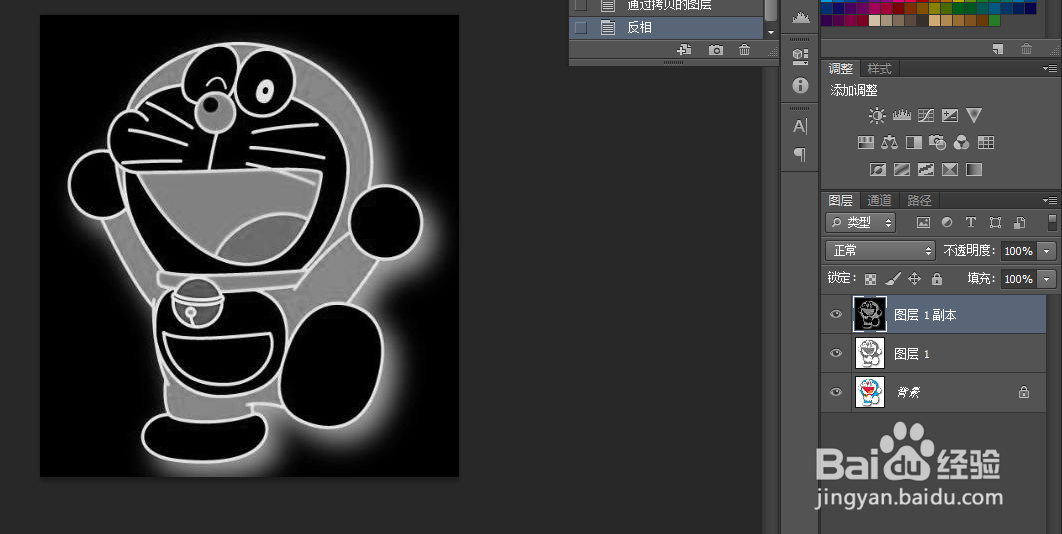
Task: Add a Threshold adjustment
Action: pyautogui.click(x=926, y=169)
